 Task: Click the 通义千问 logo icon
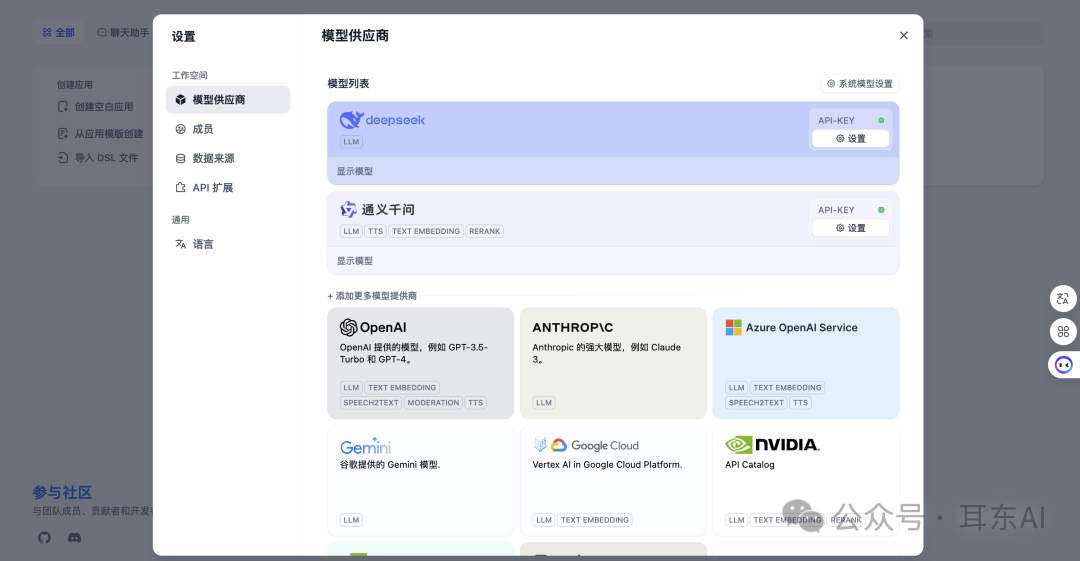[x=349, y=210]
